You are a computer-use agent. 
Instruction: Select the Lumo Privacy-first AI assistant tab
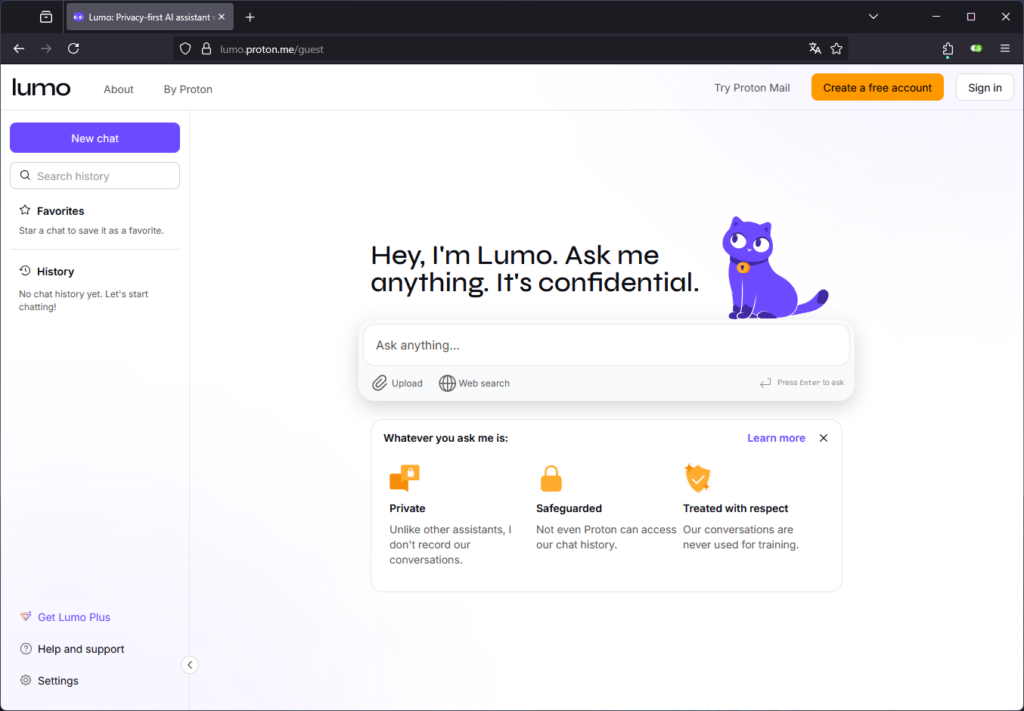(x=150, y=17)
